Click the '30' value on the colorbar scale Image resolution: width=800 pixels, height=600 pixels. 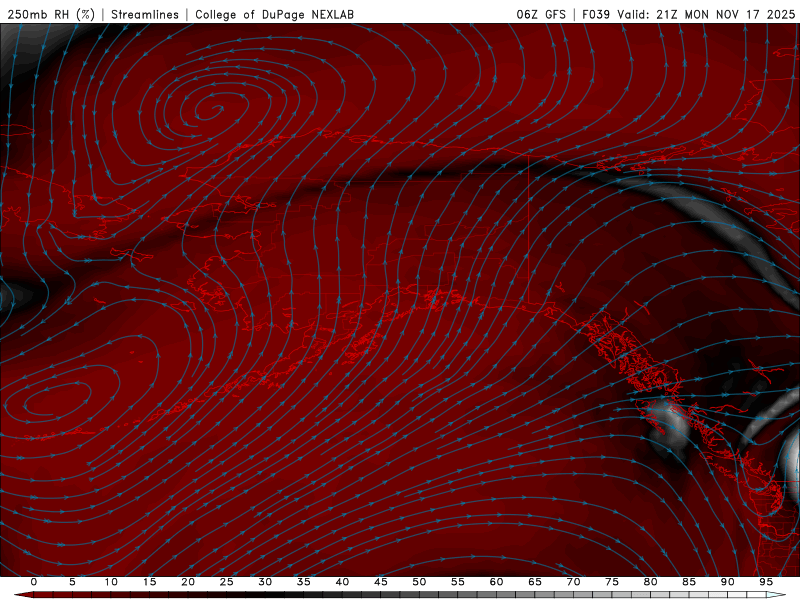click(265, 582)
